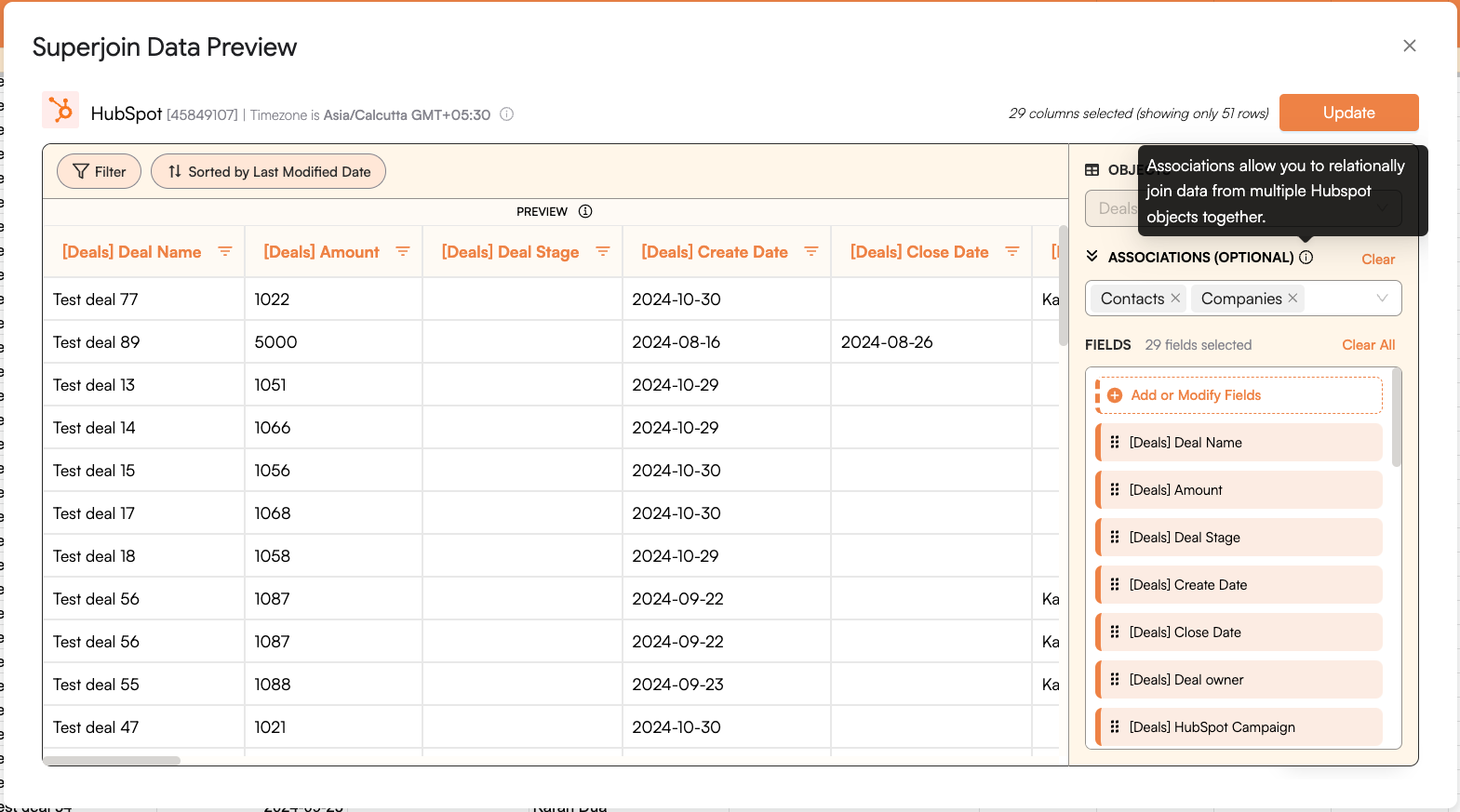Collapse the Associations section chevron
Screen dimensions: 1460x812
coord(1092,256)
